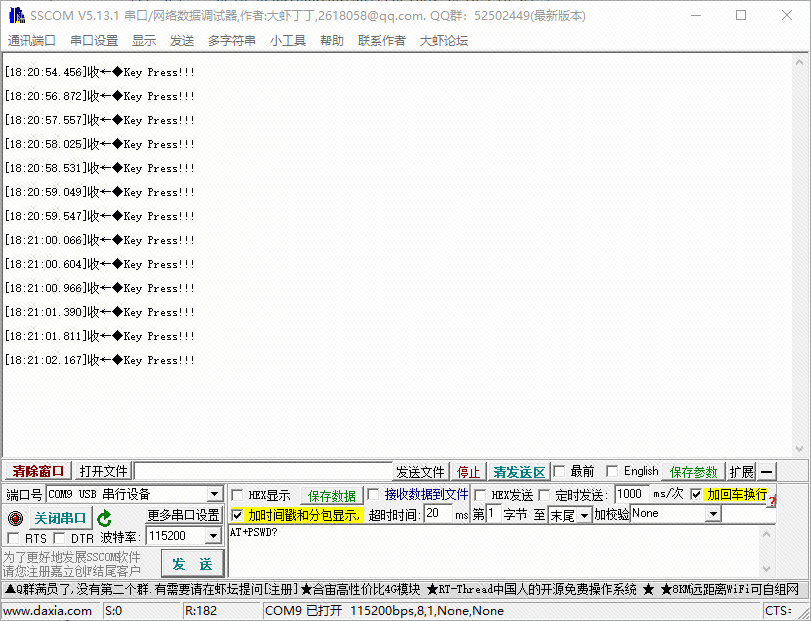Click the green refresh ports icon
This screenshot has width=811, height=621.
click(104, 518)
